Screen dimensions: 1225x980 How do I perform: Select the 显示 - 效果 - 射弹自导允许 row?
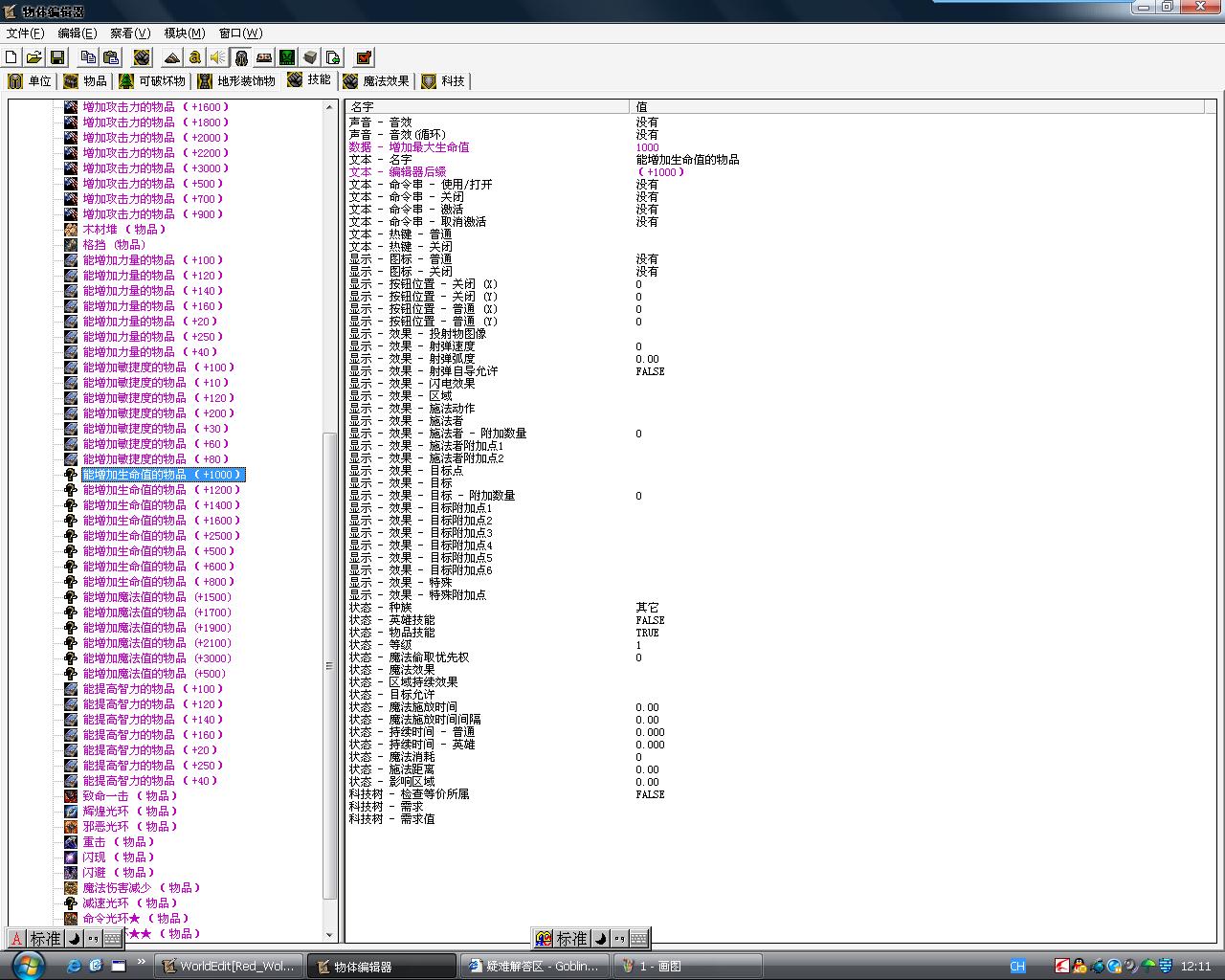779,371
